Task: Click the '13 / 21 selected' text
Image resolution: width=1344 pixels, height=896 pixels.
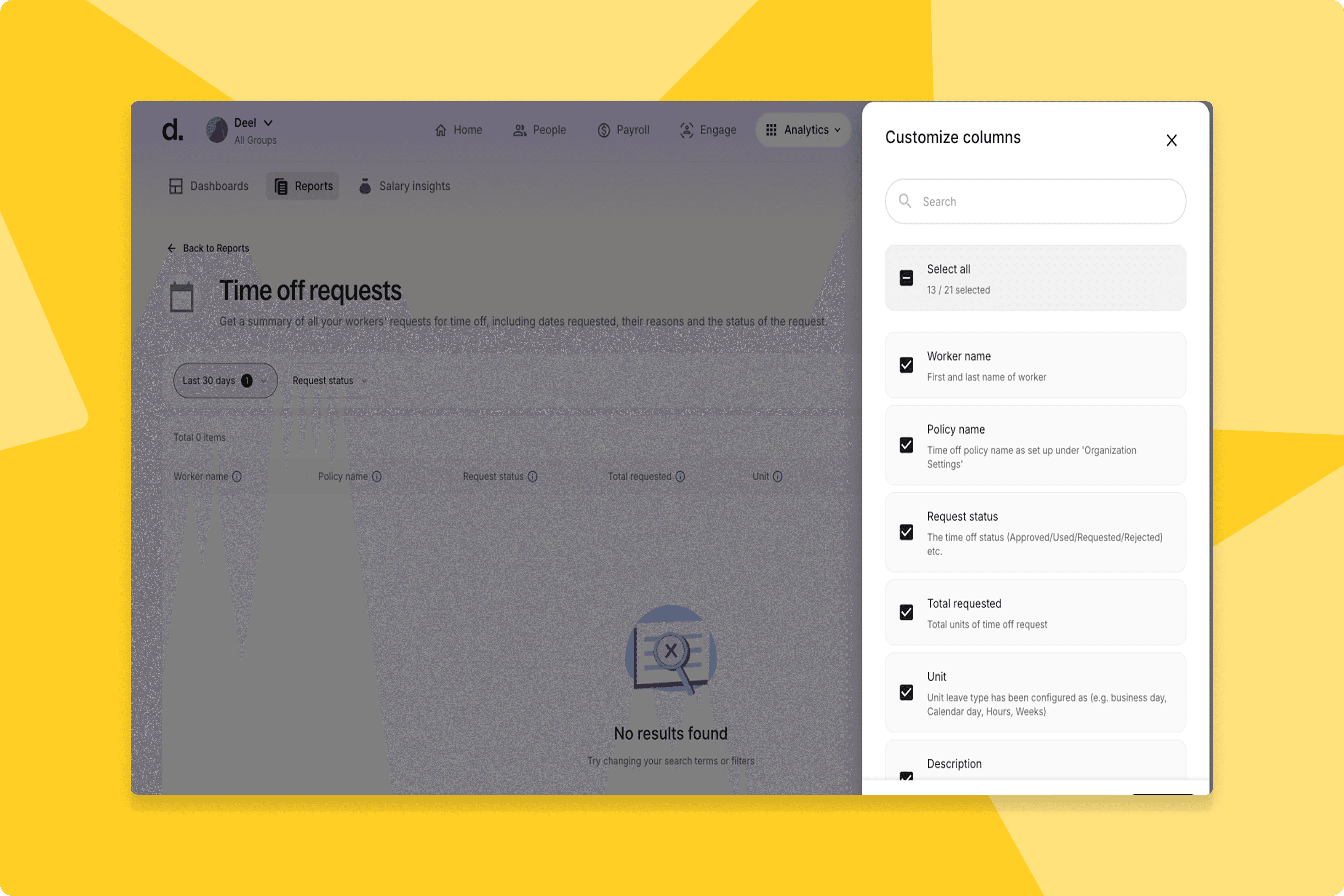Action: (x=958, y=290)
